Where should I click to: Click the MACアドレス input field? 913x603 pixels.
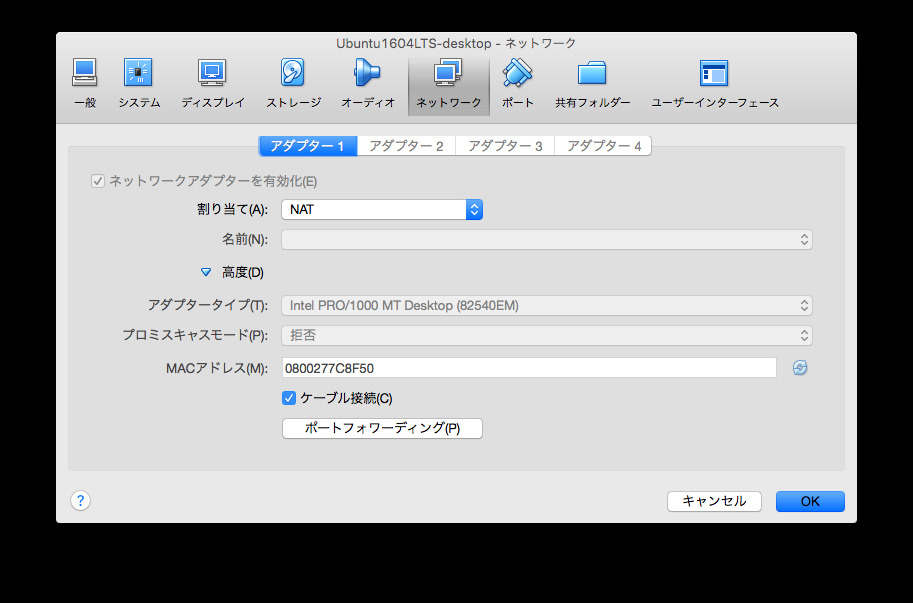click(529, 368)
